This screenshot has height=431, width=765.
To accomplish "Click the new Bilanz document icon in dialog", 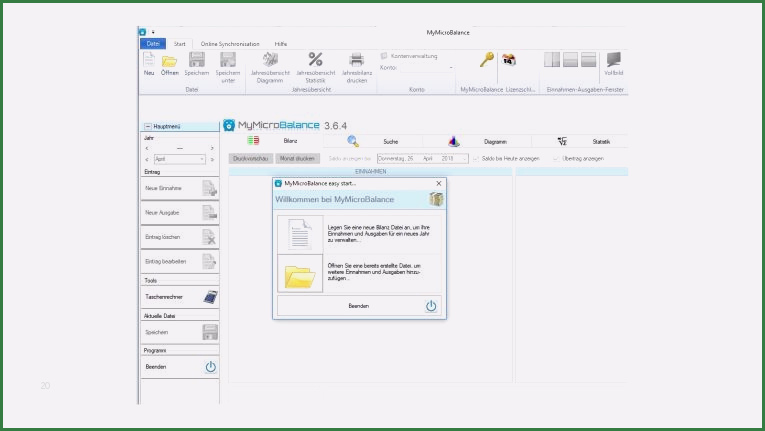I will pyautogui.click(x=300, y=234).
